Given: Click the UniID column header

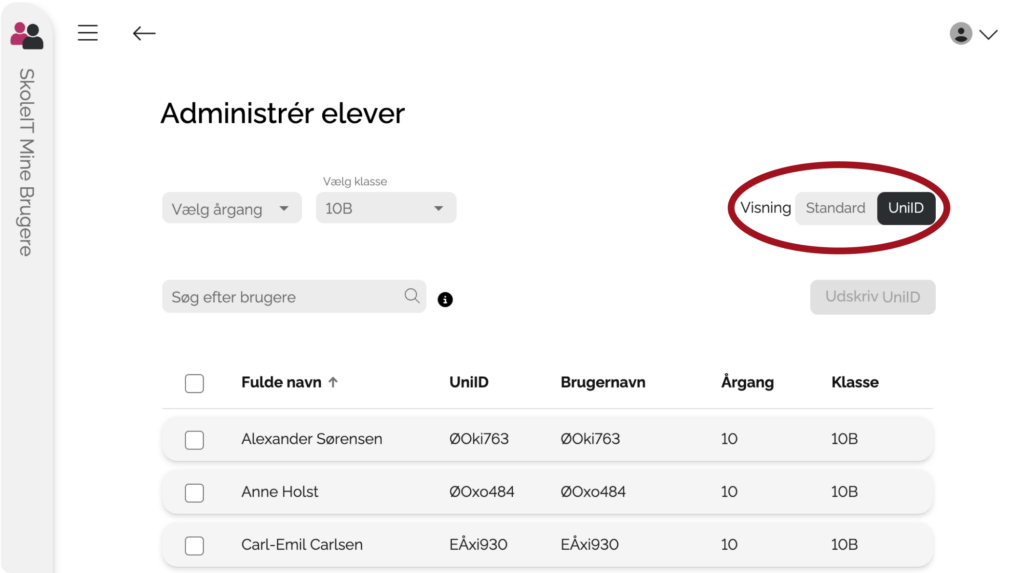Looking at the screenshot, I should 469,382.
